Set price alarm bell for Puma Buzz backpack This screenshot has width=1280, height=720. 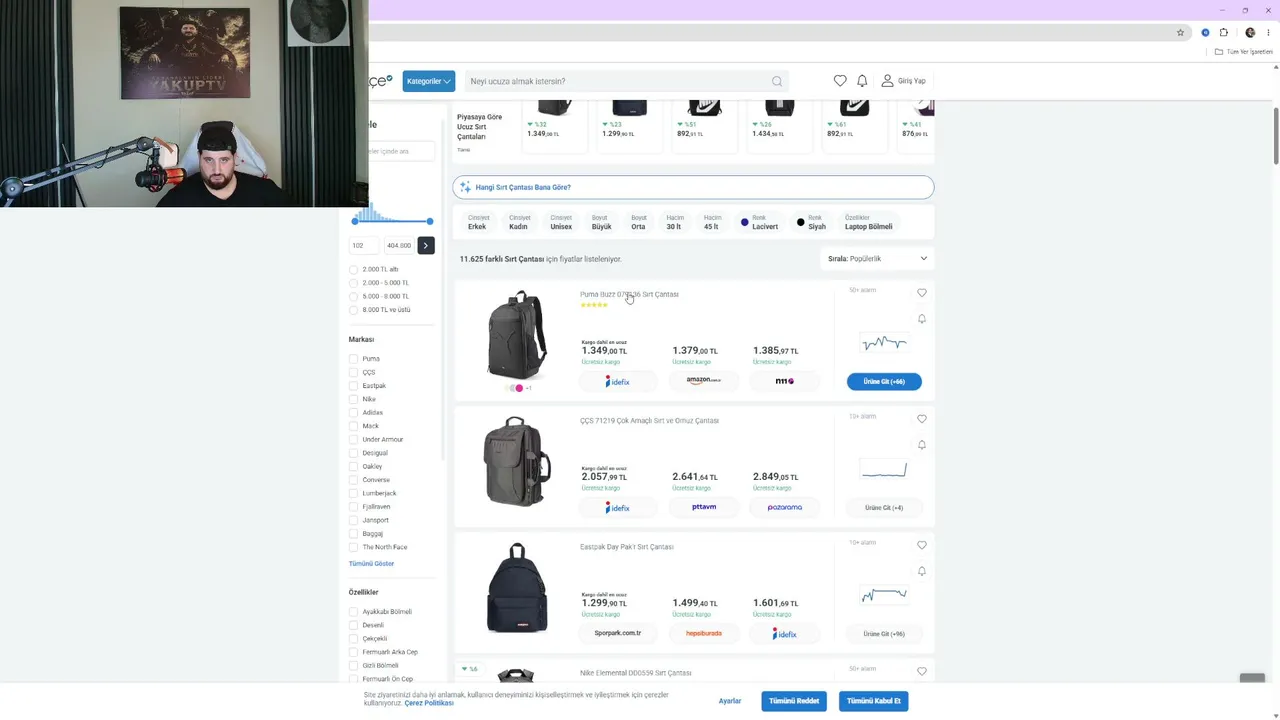pos(922,319)
